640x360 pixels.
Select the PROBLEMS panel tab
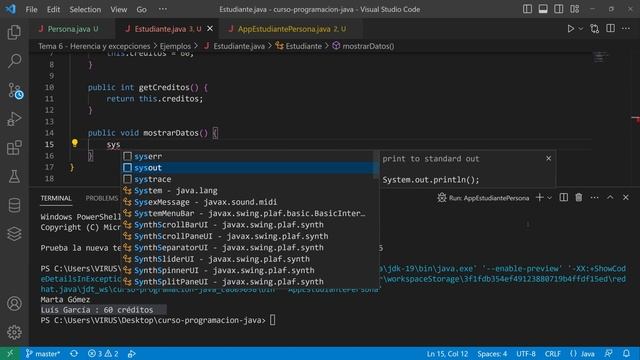(x=102, y=198)
